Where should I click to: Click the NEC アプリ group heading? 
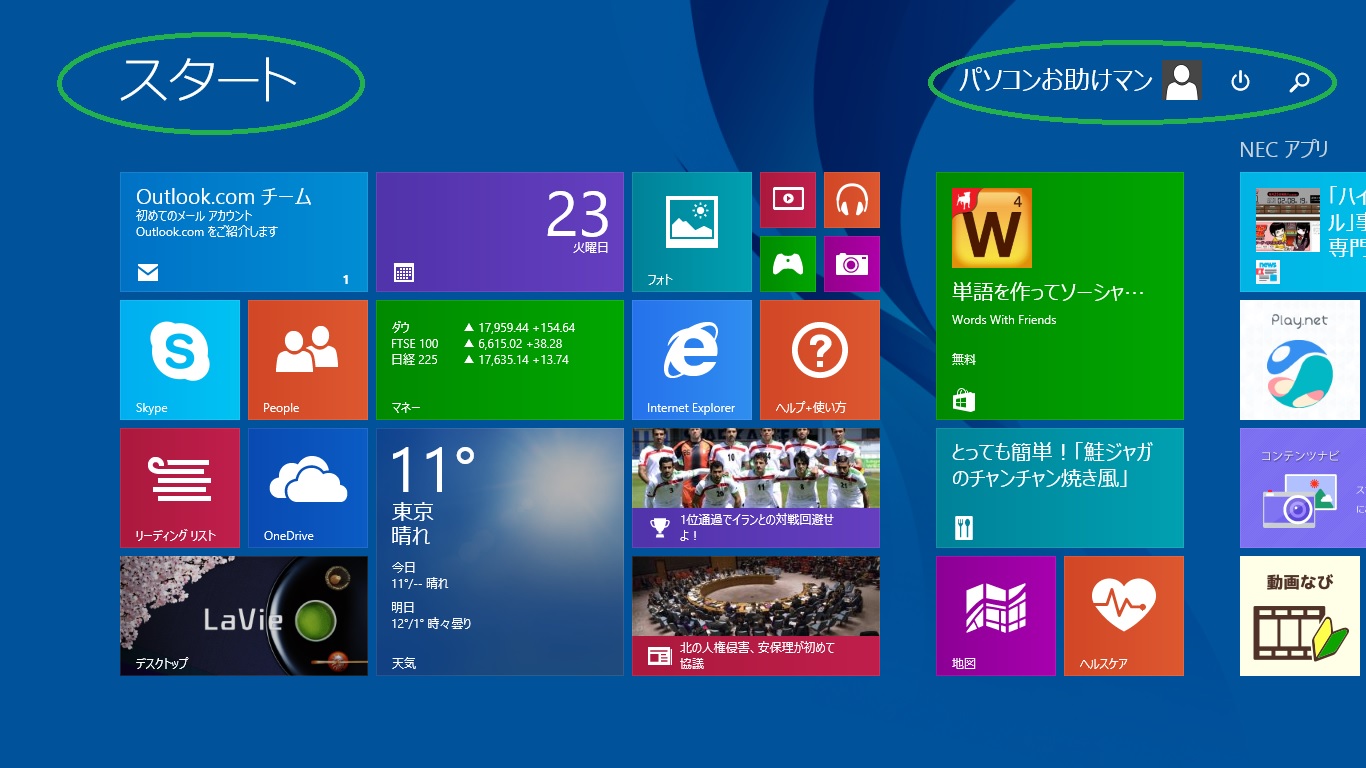pyautogui.click(x=1284, y=149)
